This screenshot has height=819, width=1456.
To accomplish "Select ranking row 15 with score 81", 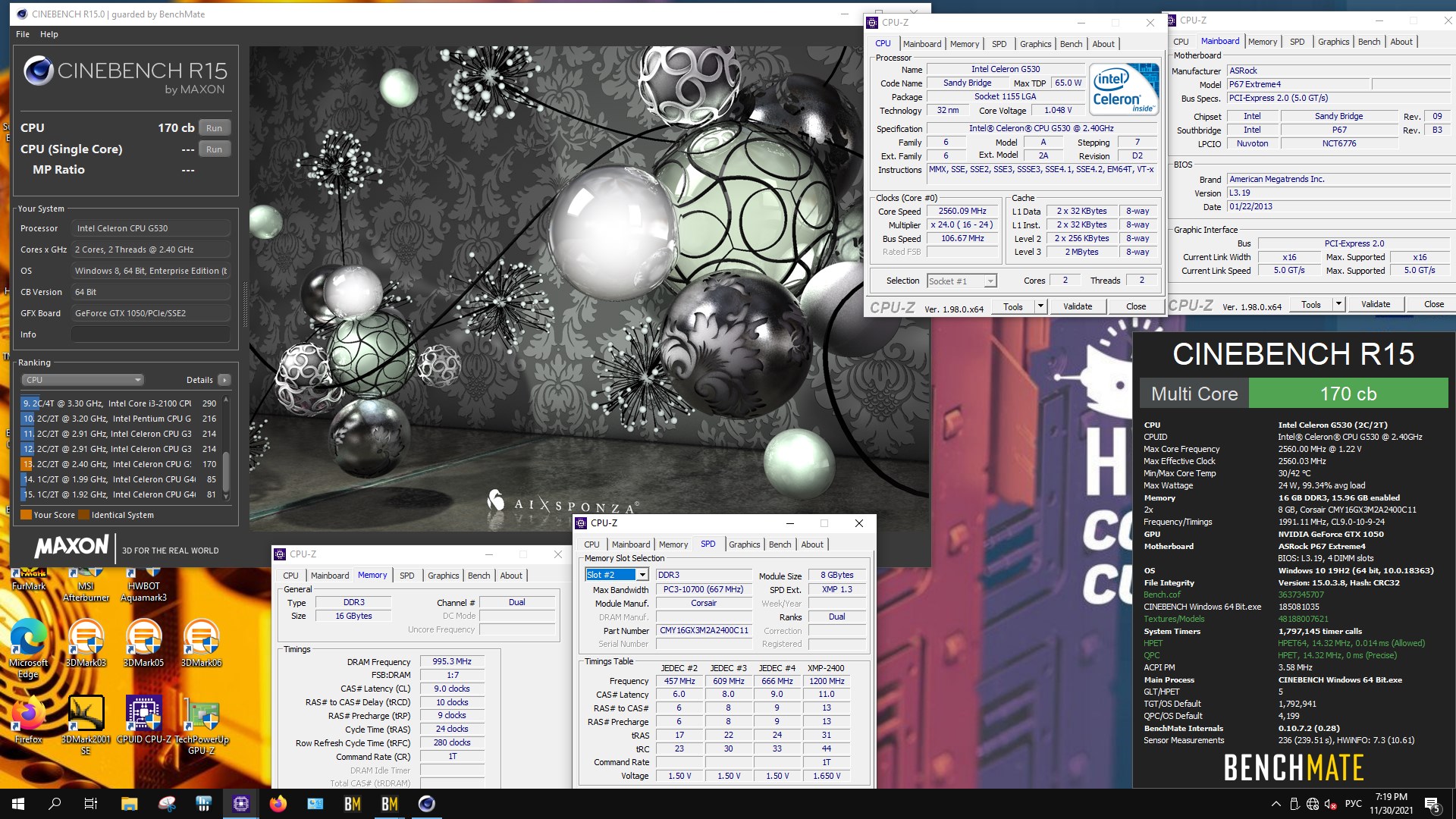I will point(120,494).
